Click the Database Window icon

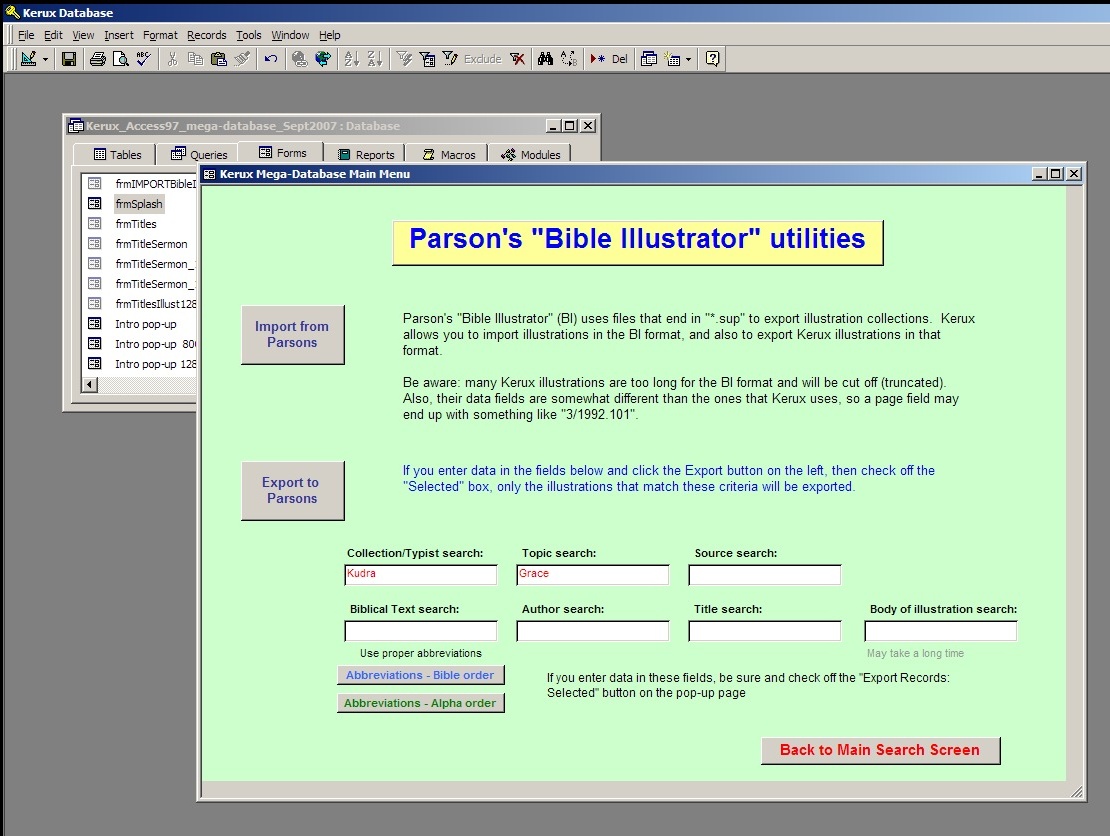point(649,59)
